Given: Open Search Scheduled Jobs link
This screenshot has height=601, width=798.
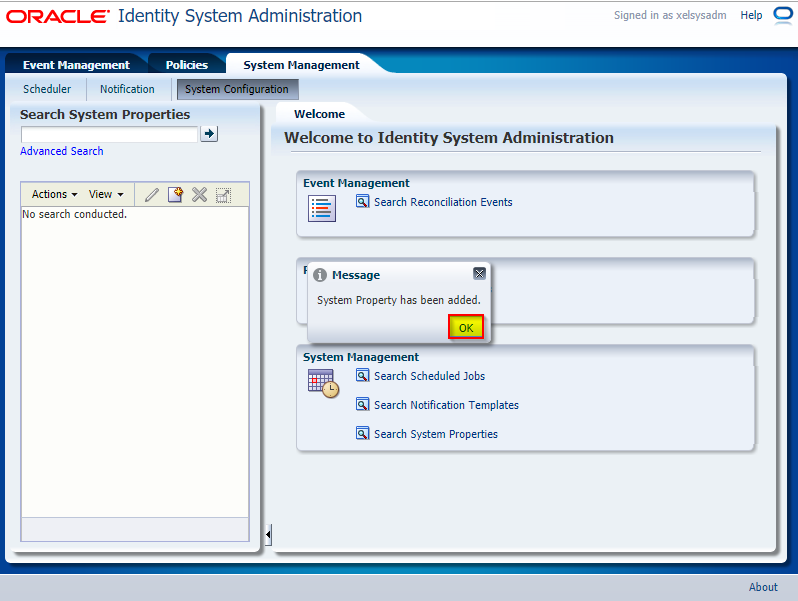Looking at the screenshot, I should click(x=430, y=376).
